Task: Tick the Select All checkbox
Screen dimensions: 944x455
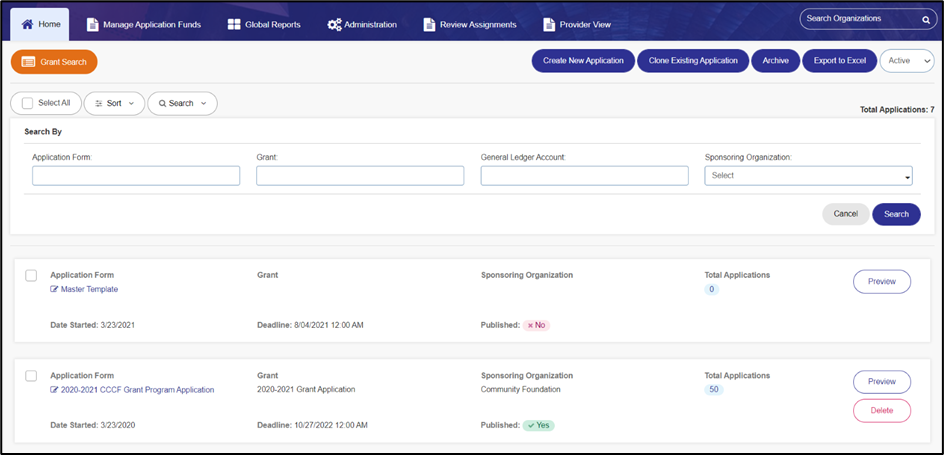Action: point(27,103)
